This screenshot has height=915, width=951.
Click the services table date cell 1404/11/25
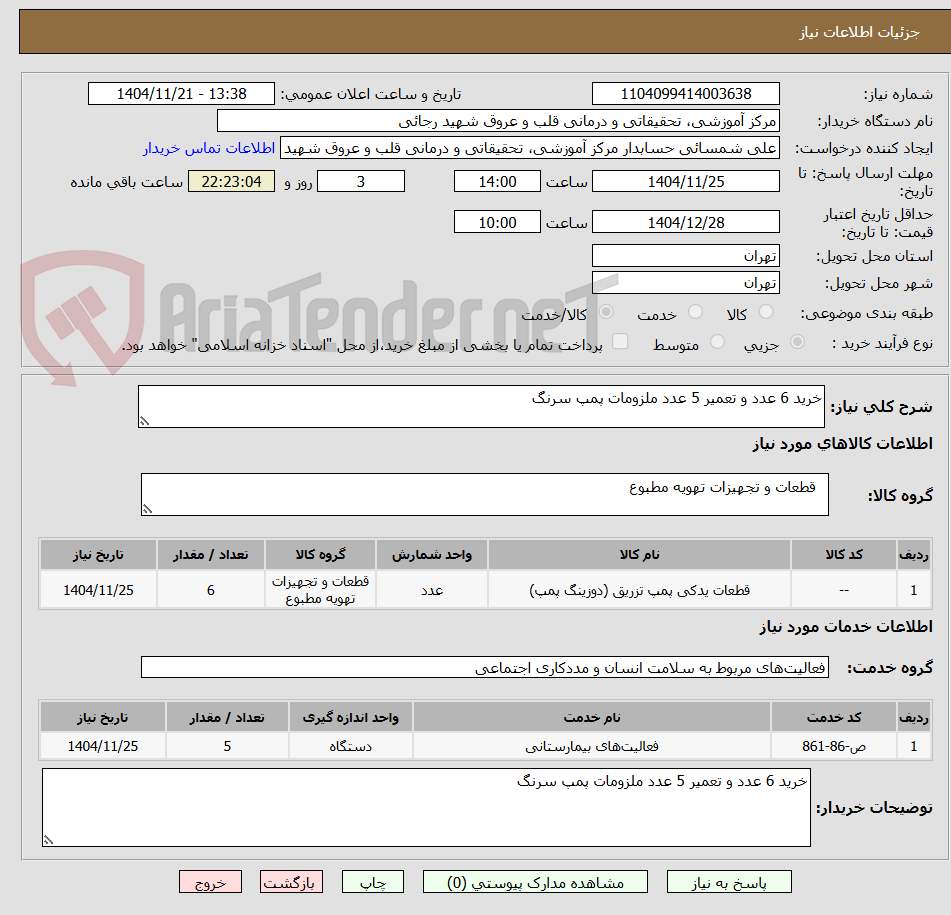(x=102, y=746)
